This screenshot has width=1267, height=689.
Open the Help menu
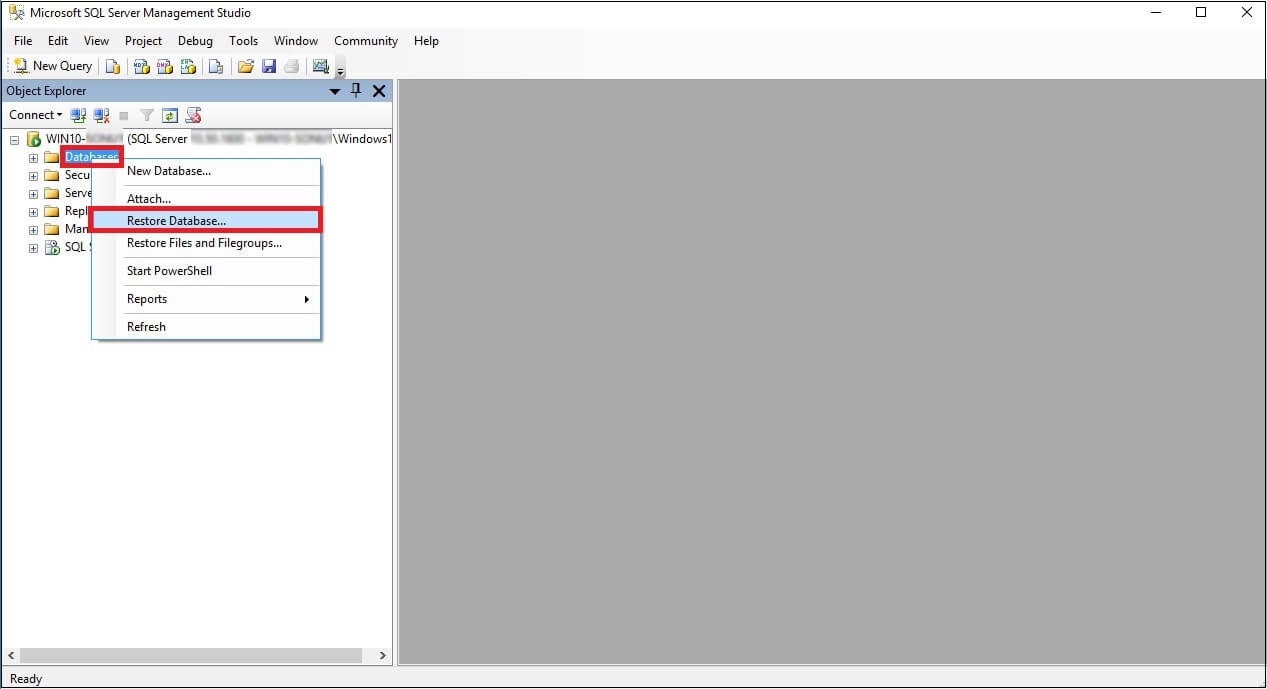[426, 41]
